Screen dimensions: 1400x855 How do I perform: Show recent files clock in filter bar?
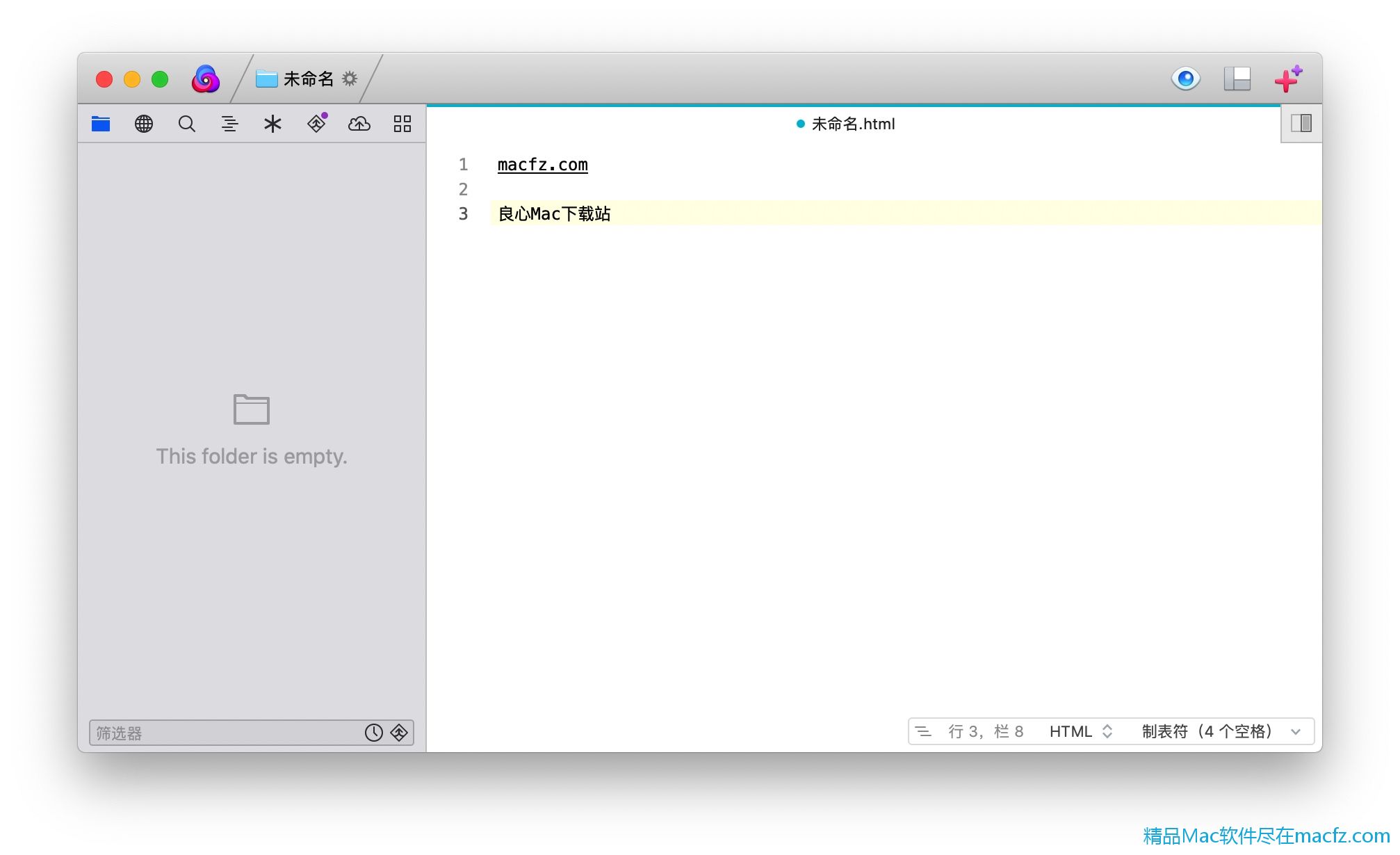(374, 733)
